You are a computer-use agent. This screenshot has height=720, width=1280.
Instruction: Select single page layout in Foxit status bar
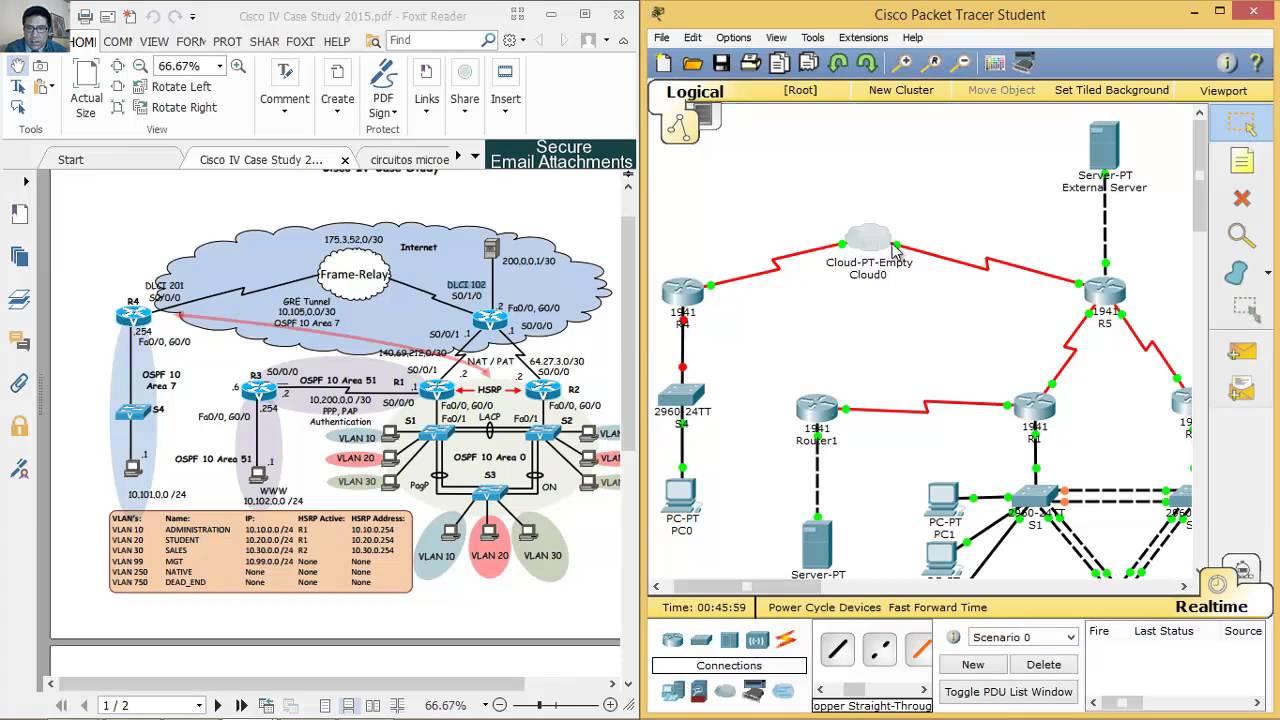(325, 705)
